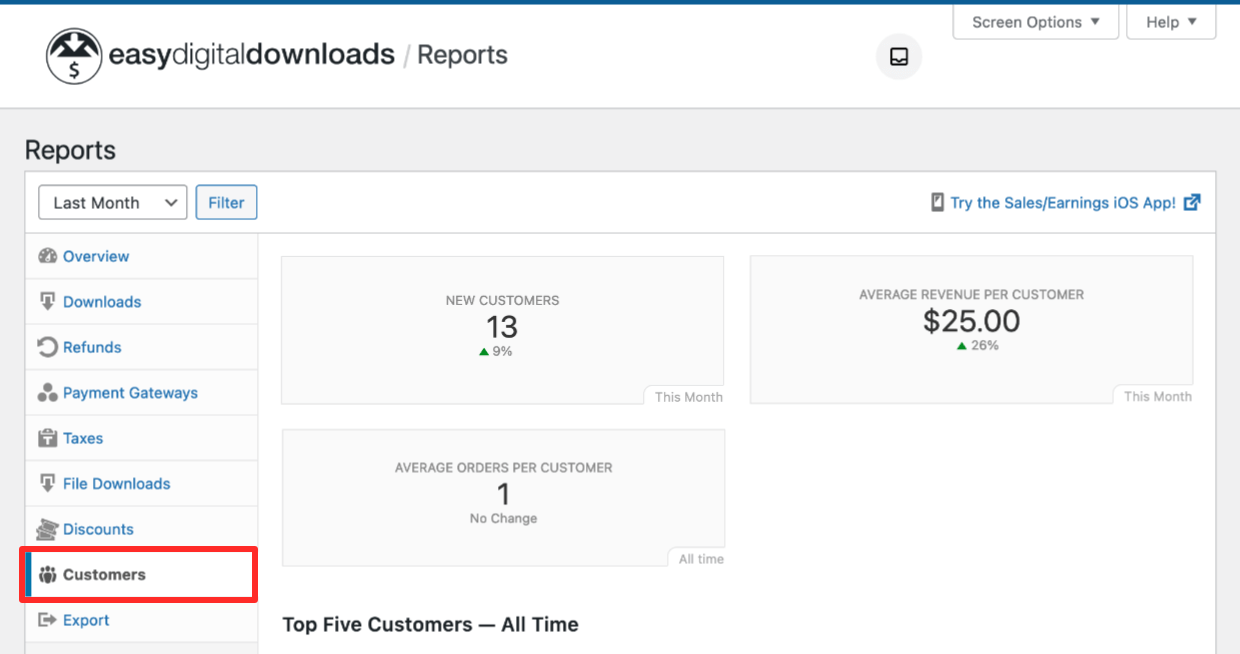Image resolution: width=1240 pixels, height=654 pixels.
Task: Click the Export exit icon
Action: (48, 619)
